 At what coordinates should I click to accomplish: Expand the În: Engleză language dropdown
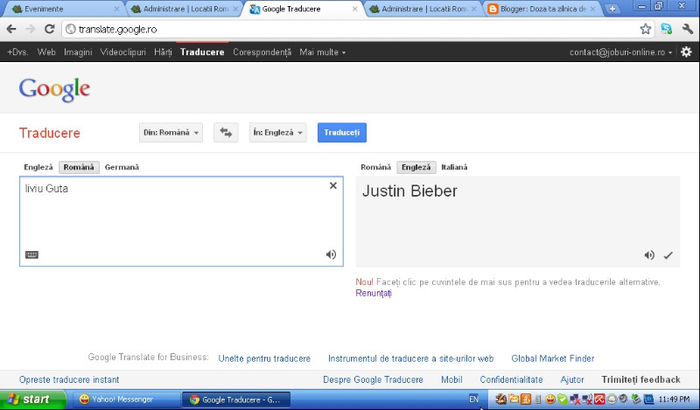[278, 132]
